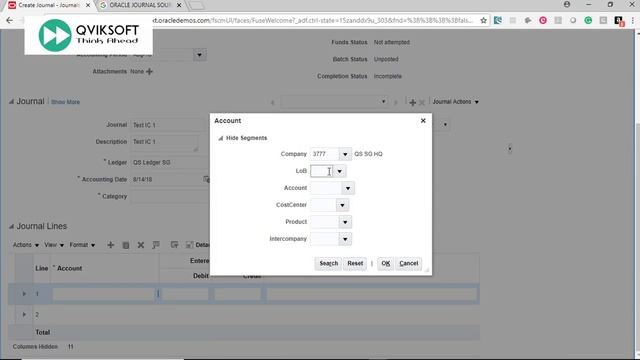Open the Accounting Date calendar picker
Viewport: 640px width, 360px height.
[207, 179]
